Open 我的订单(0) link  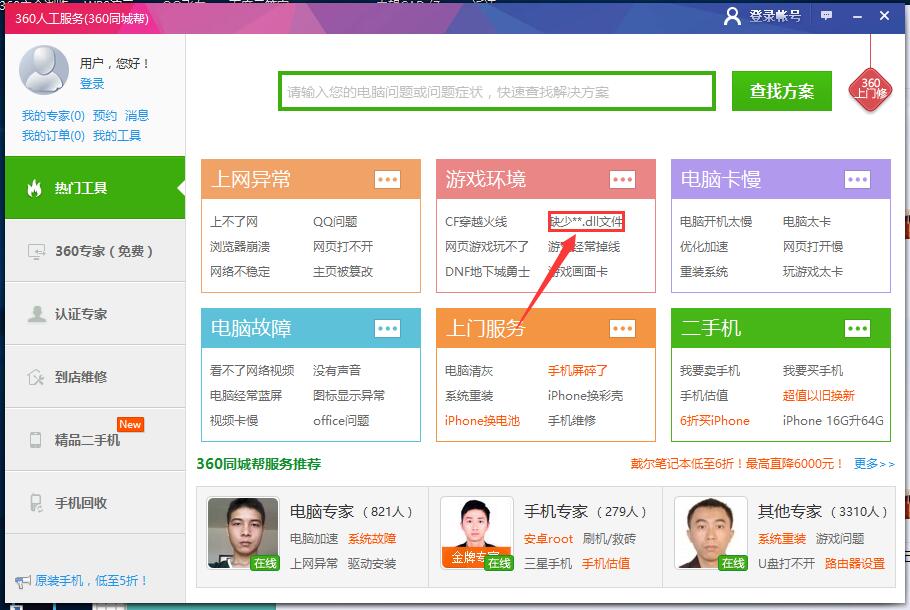pyautogui.click(x=53, y=136)
